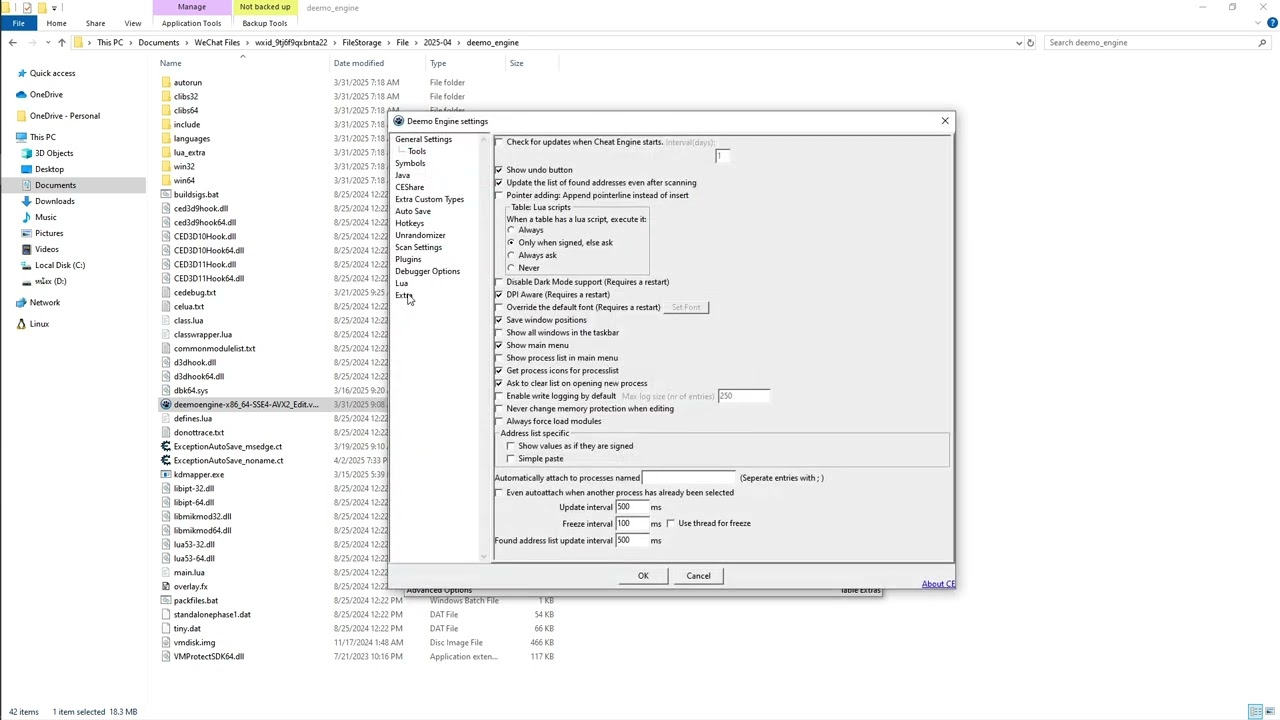Screen dimensions: 1280x720
Task: Select the languages folder icon
Action: (166, 138)
